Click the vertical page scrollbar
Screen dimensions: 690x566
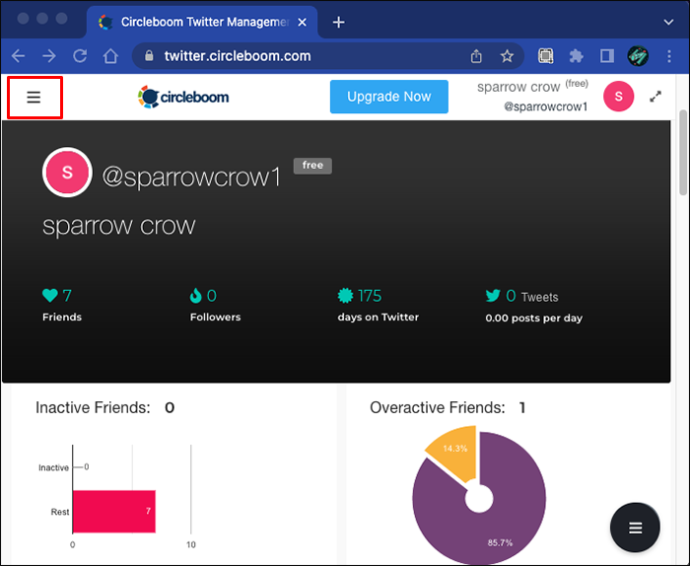[x=683, y=152]
